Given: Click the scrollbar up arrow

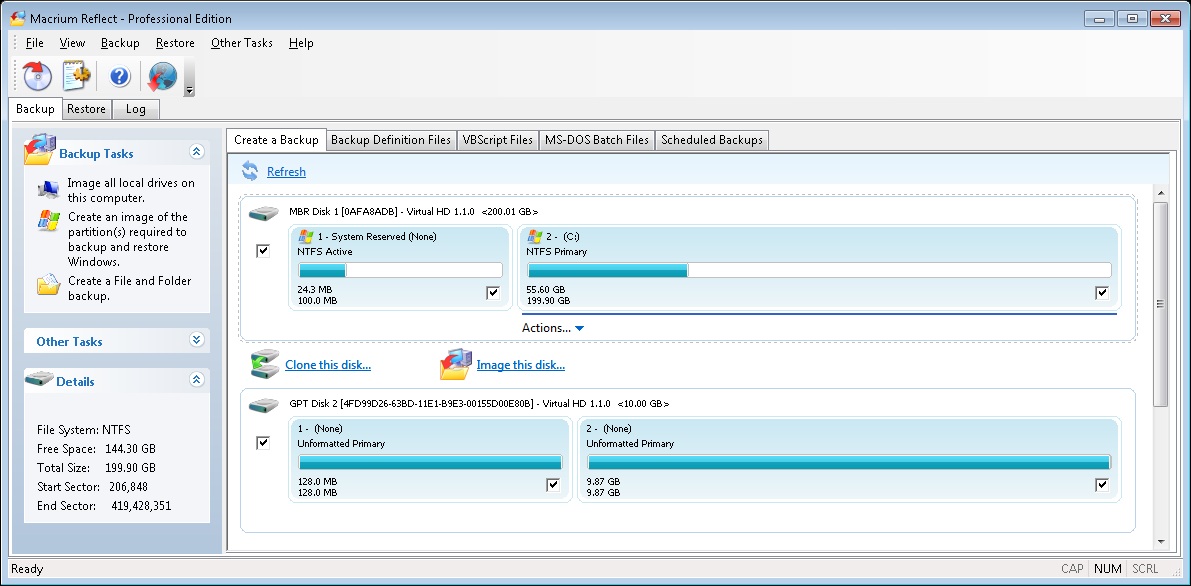Looking at the screenshot, I should coord(1160,191).
